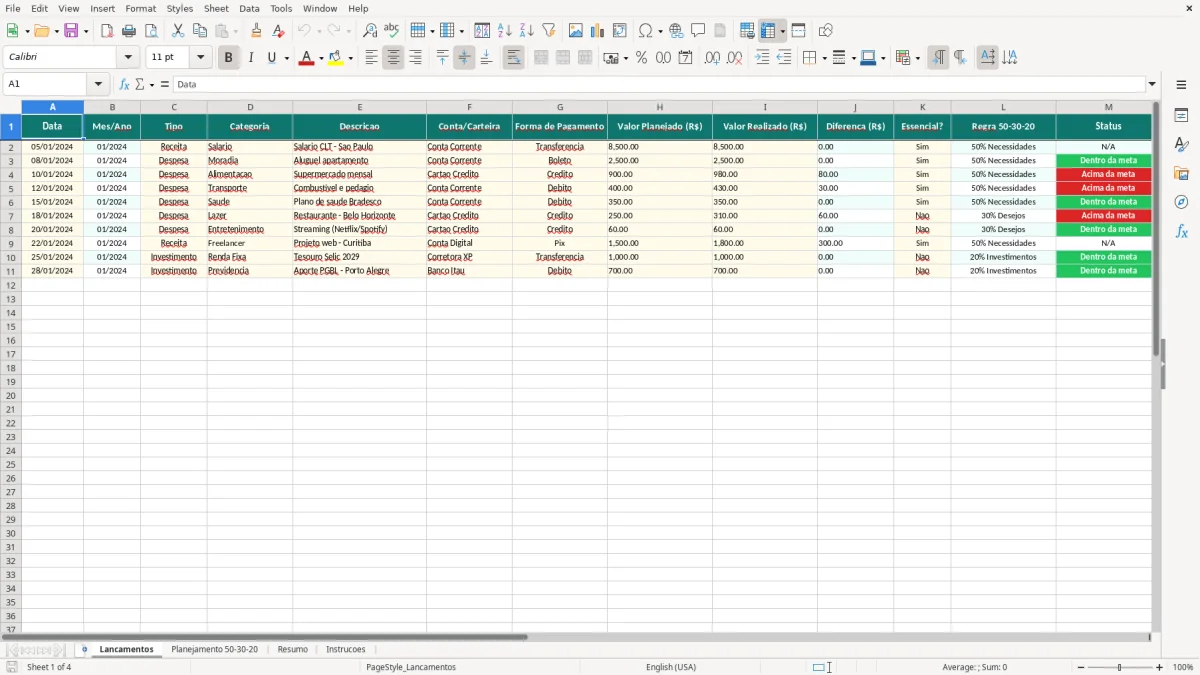This screenshot has height=675, width=1200.
Task: Switch to the Instrucoes sheet tab
Action: coord(346,649)
